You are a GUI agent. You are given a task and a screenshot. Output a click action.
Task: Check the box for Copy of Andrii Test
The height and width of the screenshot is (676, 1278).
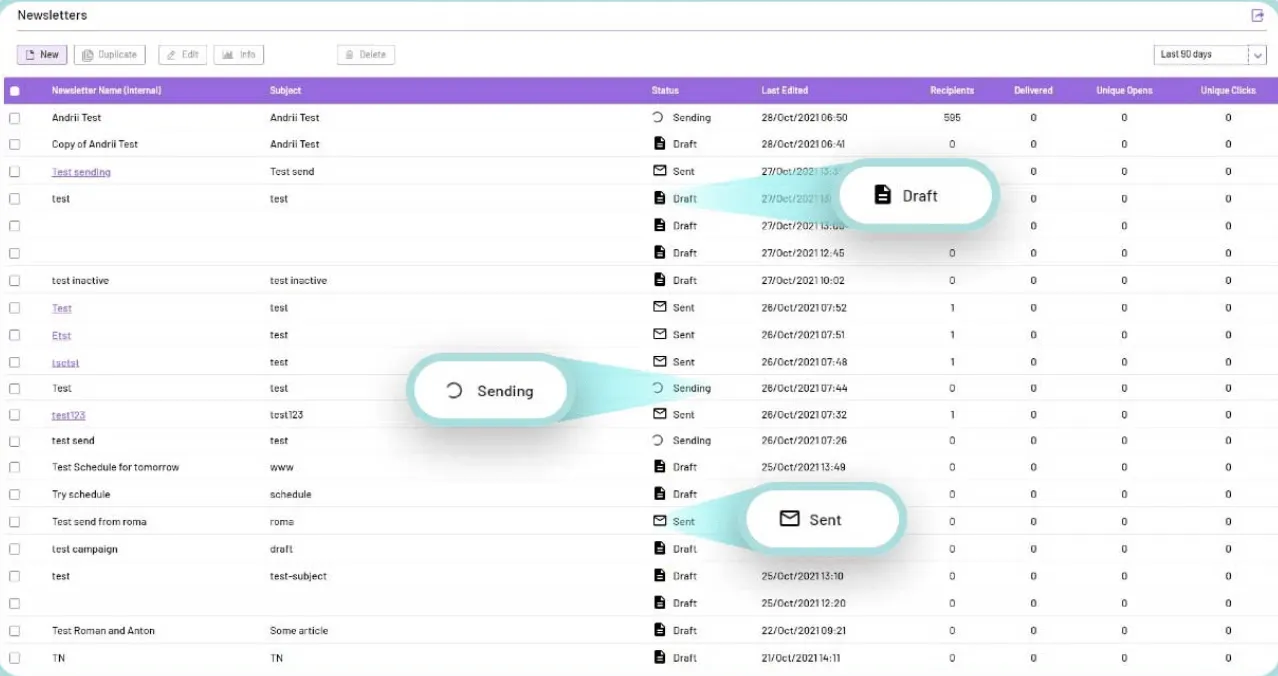(14, 144)
